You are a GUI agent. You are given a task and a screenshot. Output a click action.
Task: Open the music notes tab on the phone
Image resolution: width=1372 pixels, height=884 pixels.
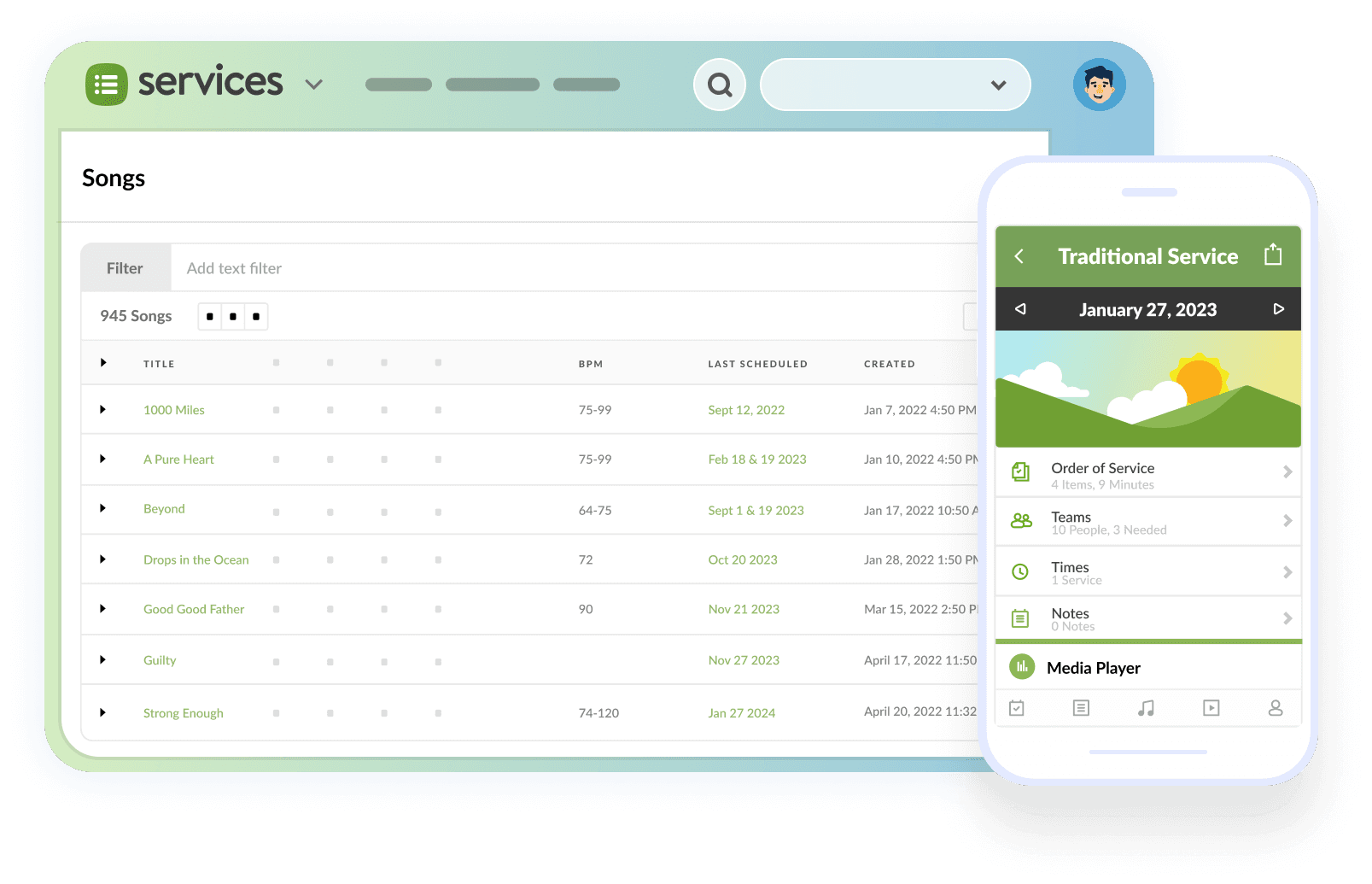(x=1147, y=708)
